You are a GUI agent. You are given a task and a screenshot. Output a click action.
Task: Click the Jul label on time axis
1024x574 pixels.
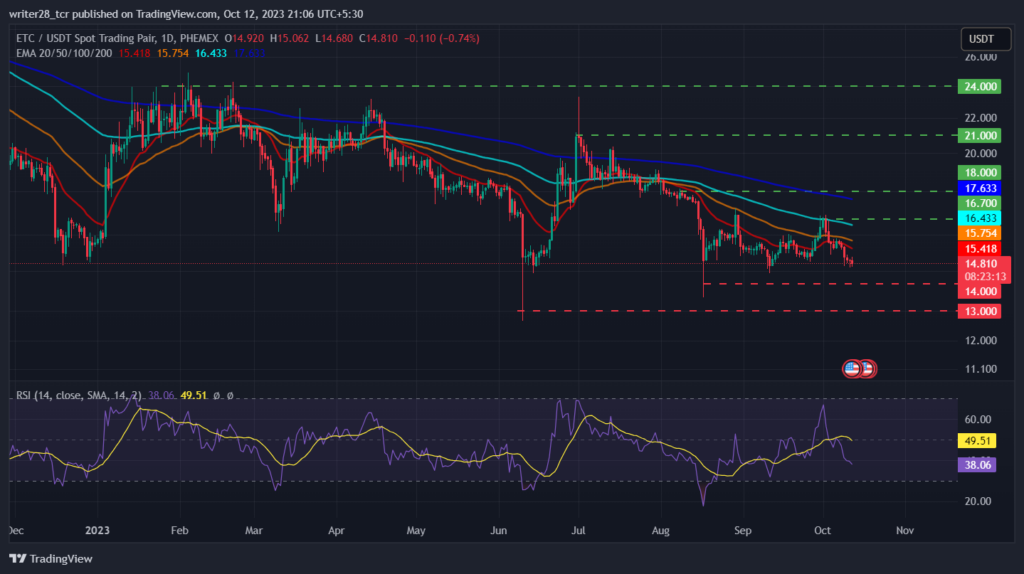pos(578,530)
